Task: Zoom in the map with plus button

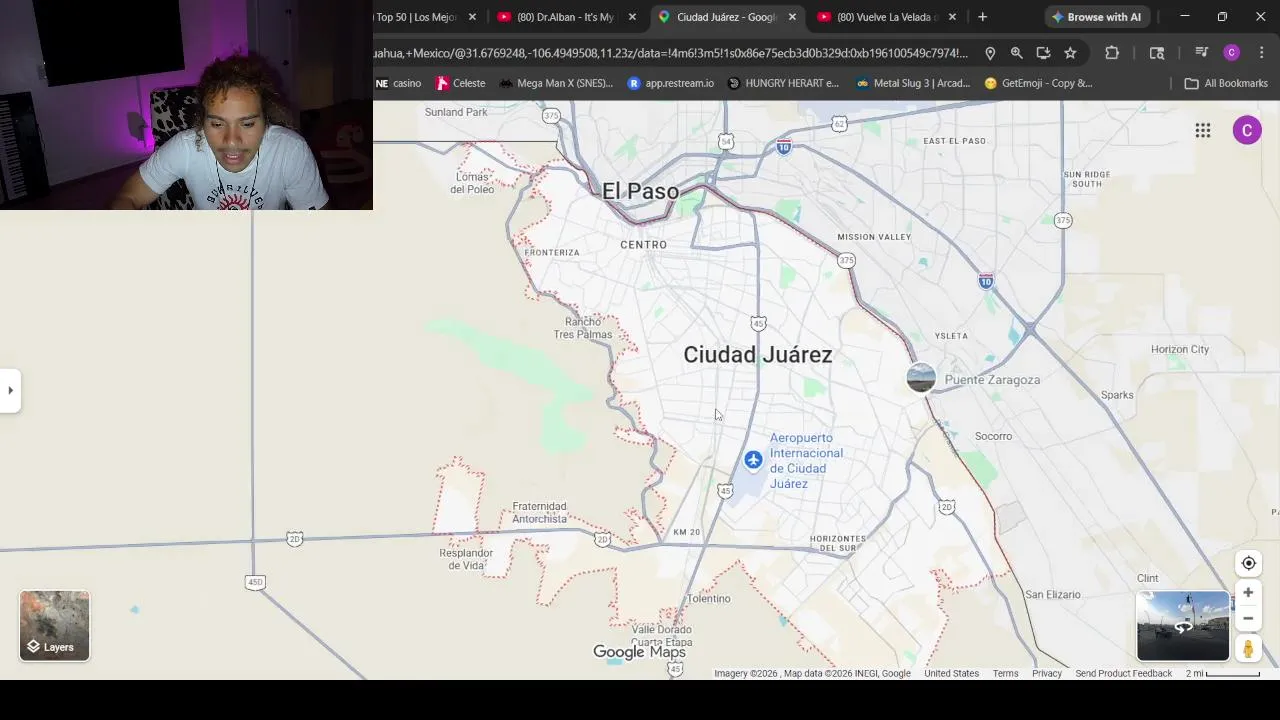Action: point(1248,592)
